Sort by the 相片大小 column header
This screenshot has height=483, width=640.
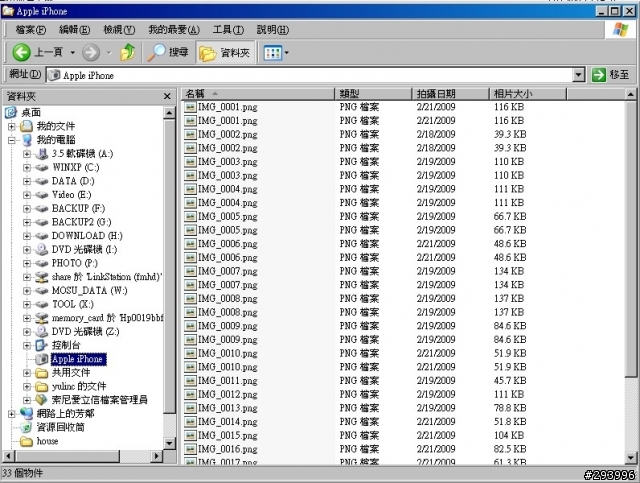pos(528,94)
